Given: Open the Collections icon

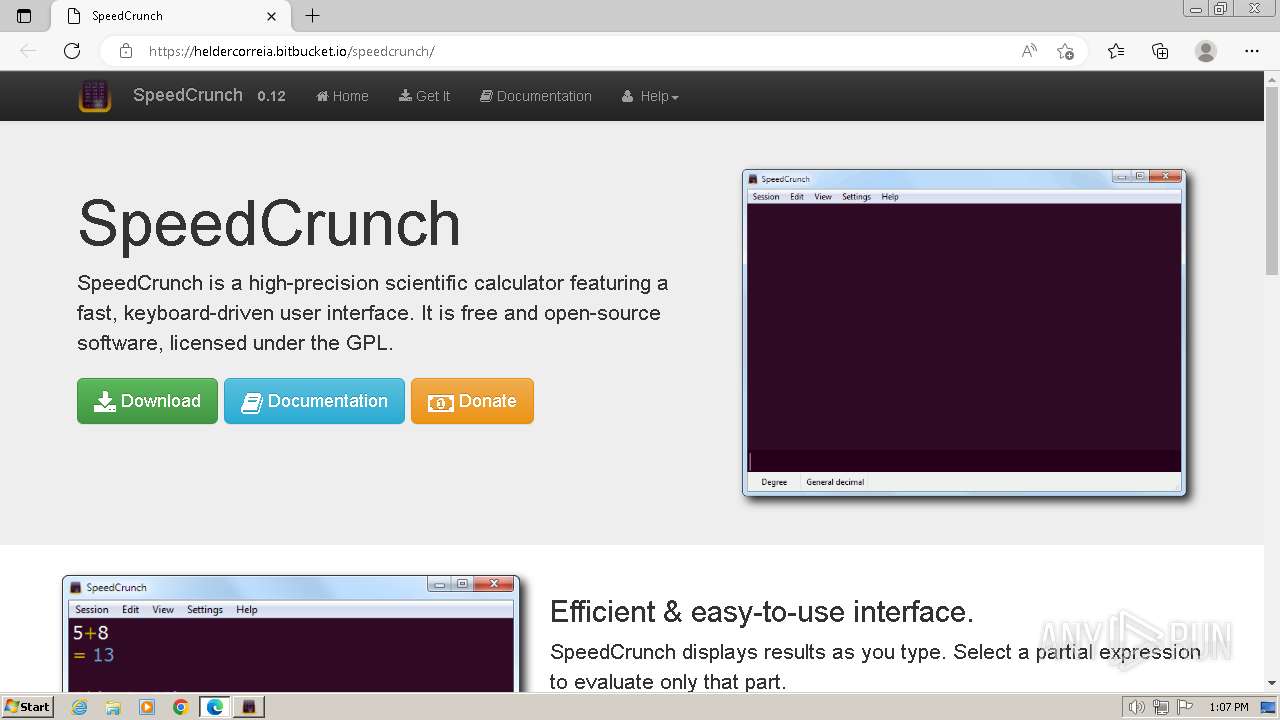Looking at the screenshot, I should pos(1160,51).
